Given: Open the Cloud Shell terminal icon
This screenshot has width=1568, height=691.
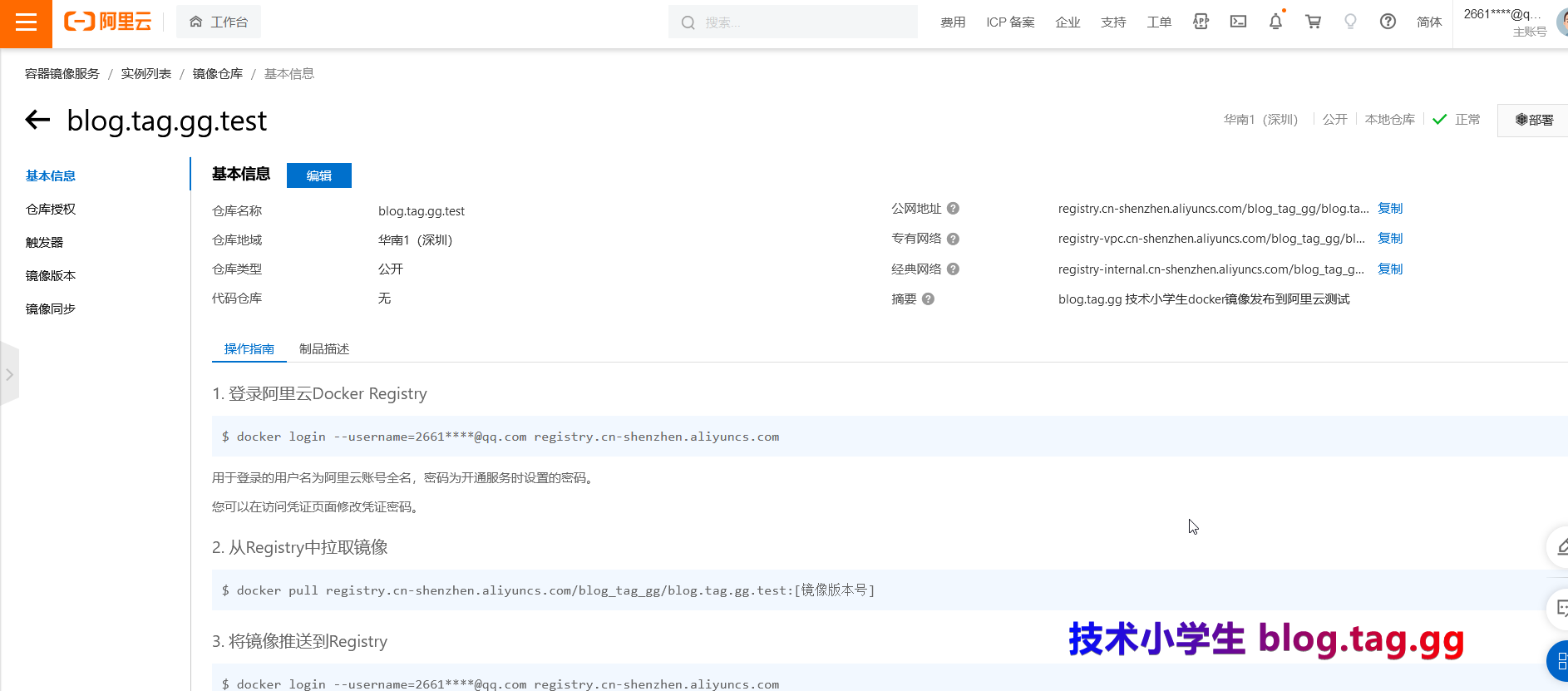Looking at the screenshot, I should [x=1238, y=22].
